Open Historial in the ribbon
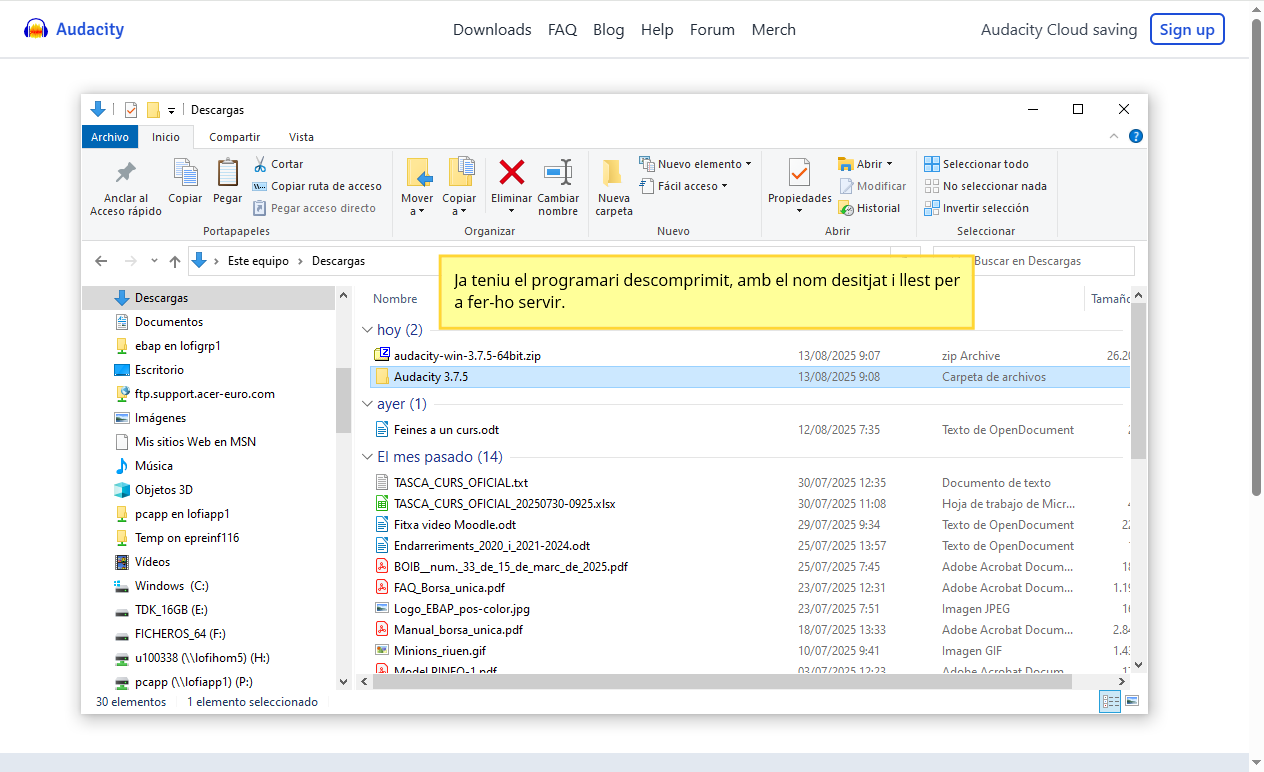This screenshot has height=772, width=1264. 870,208
